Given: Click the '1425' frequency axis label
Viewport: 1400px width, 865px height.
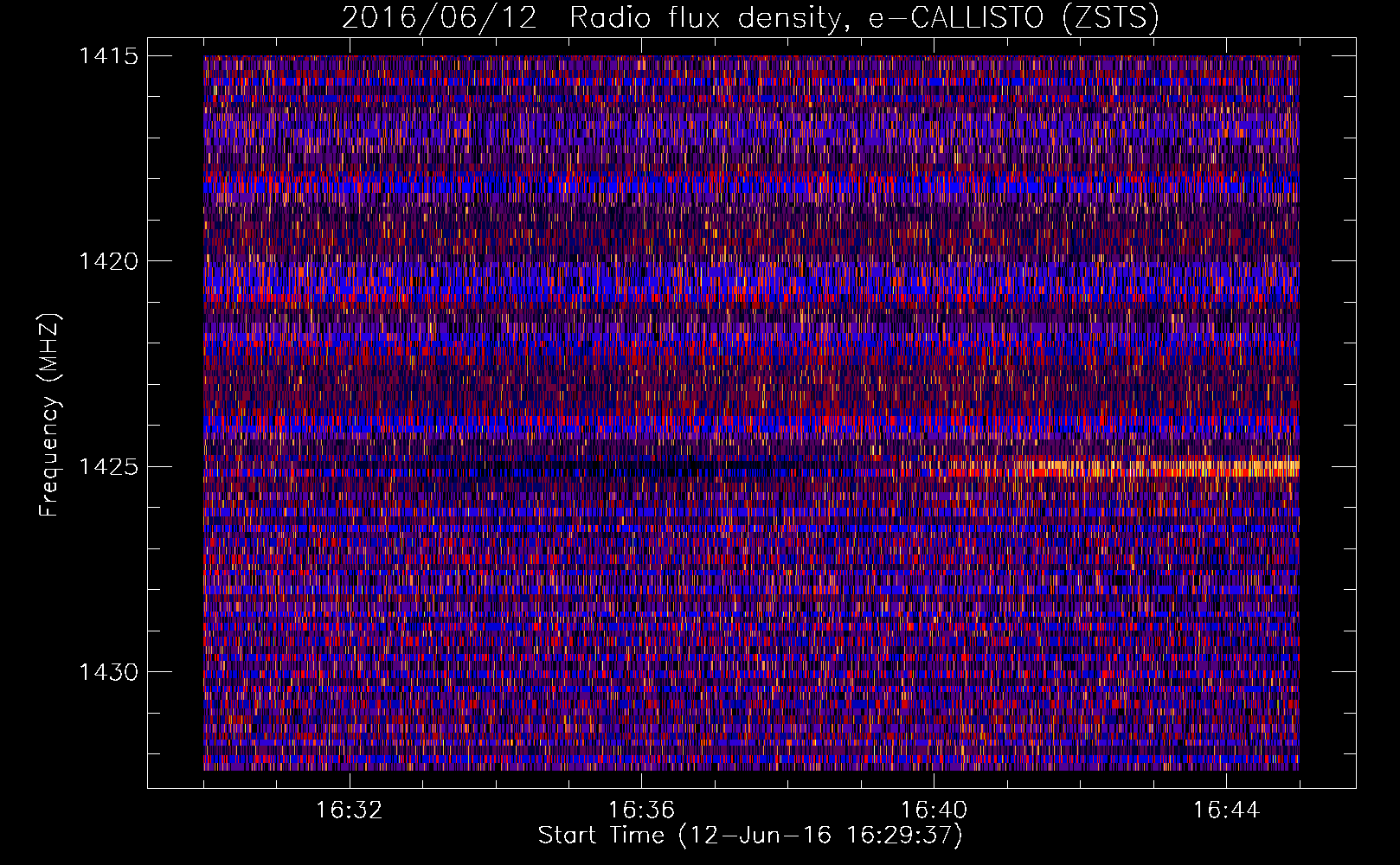Looking at the screenshot, I should pos(108,468).
